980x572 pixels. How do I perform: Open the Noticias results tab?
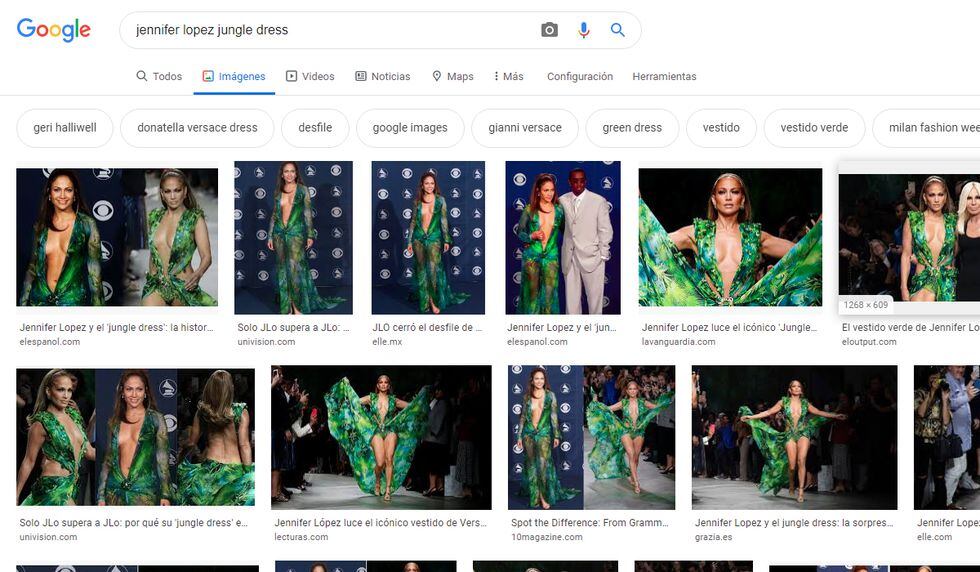pyautogui.click(x=382, y=76)
